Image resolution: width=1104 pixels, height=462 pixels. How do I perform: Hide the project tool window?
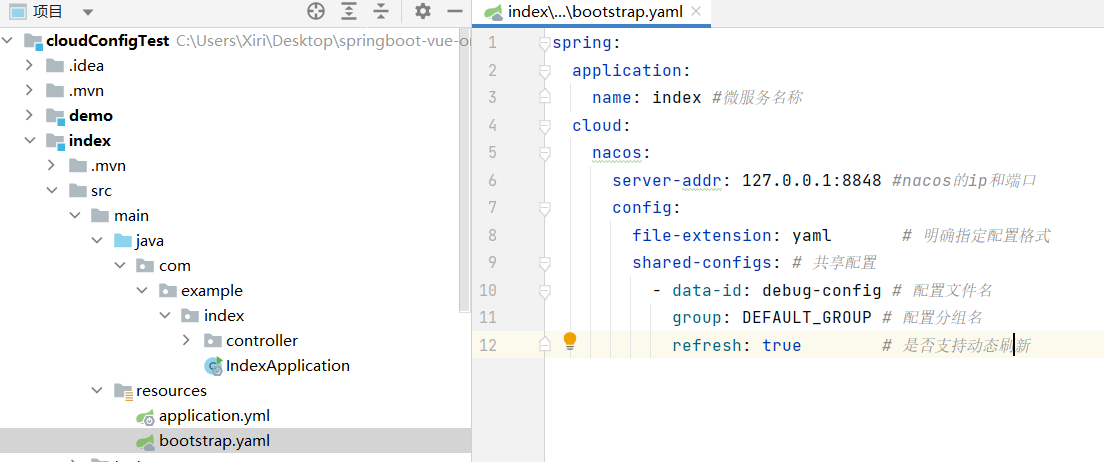click(455, 11)
